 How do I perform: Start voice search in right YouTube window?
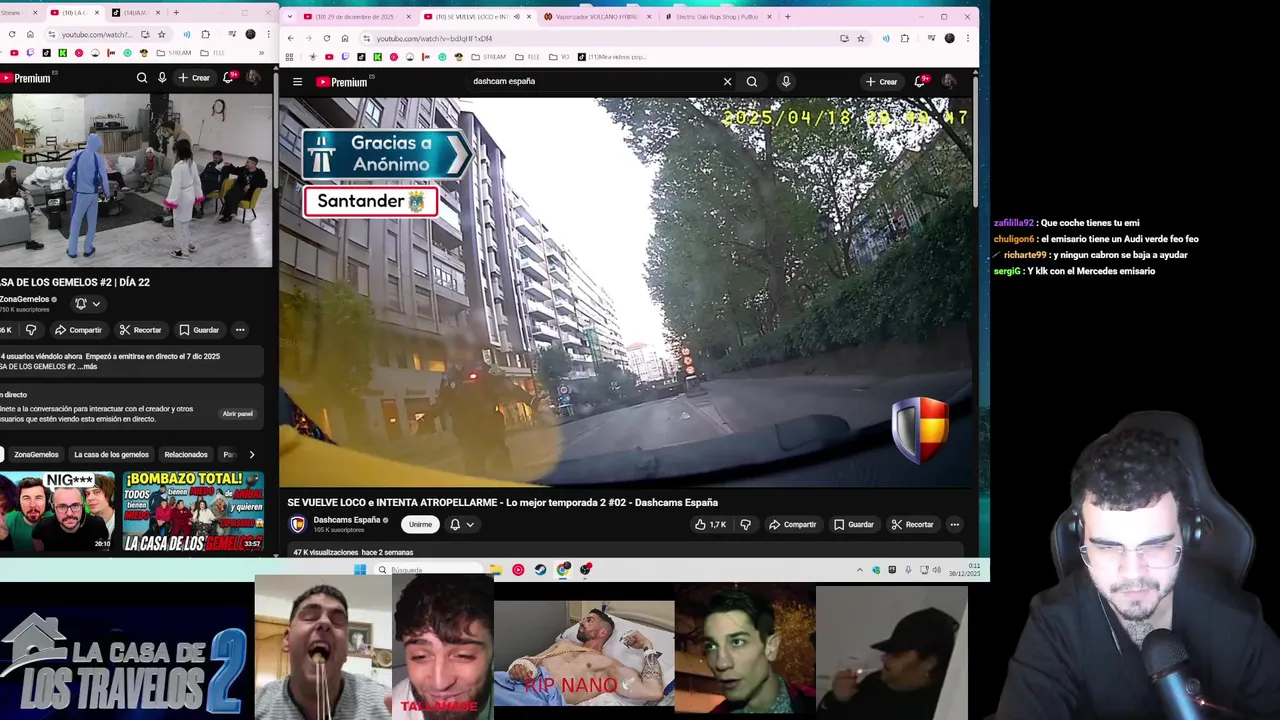click(x=786, y=82)
